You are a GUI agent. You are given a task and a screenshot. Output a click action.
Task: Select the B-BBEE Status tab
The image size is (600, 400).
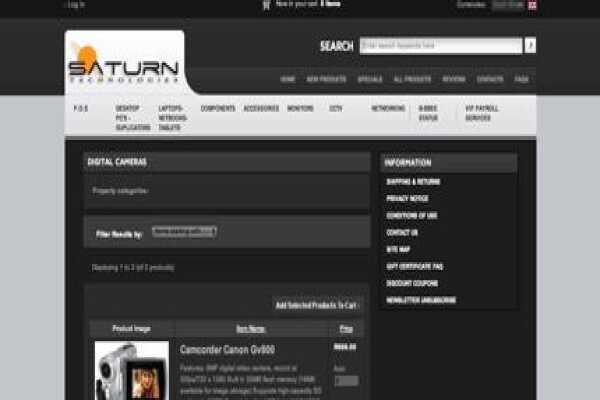(428, 113)
